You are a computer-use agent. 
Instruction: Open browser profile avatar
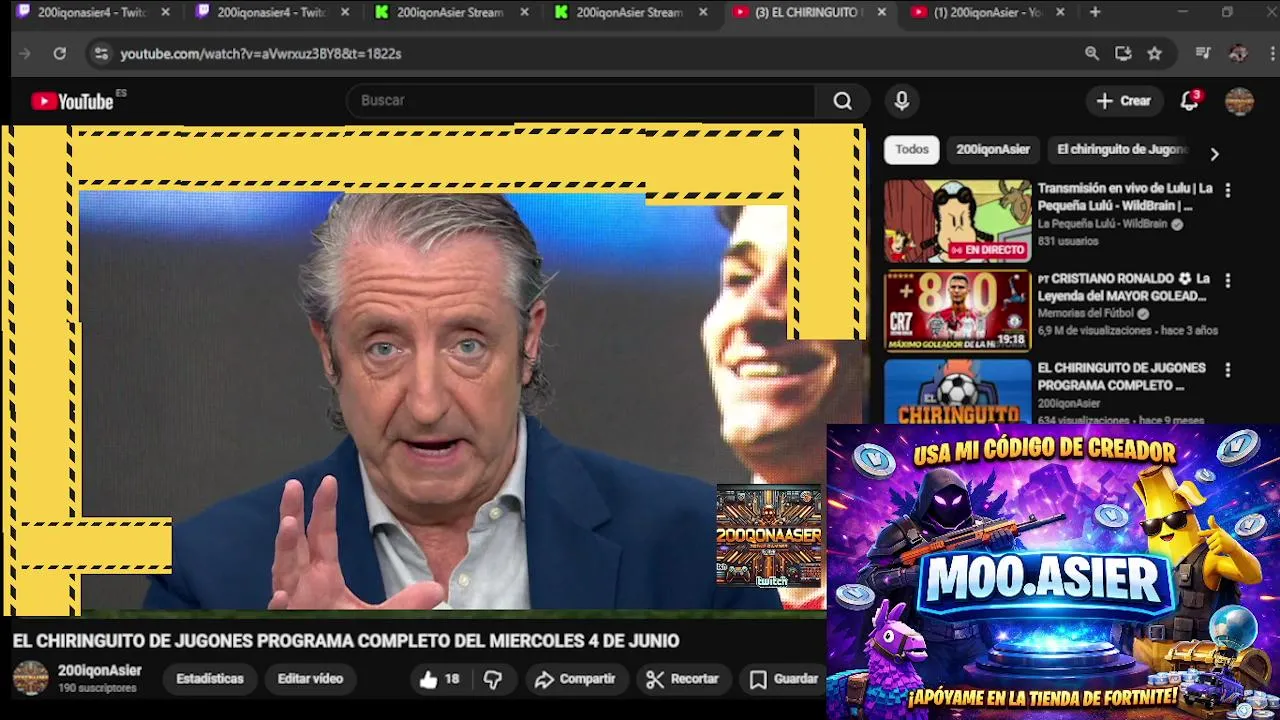pyautogui.click(x=1238, y=54)
